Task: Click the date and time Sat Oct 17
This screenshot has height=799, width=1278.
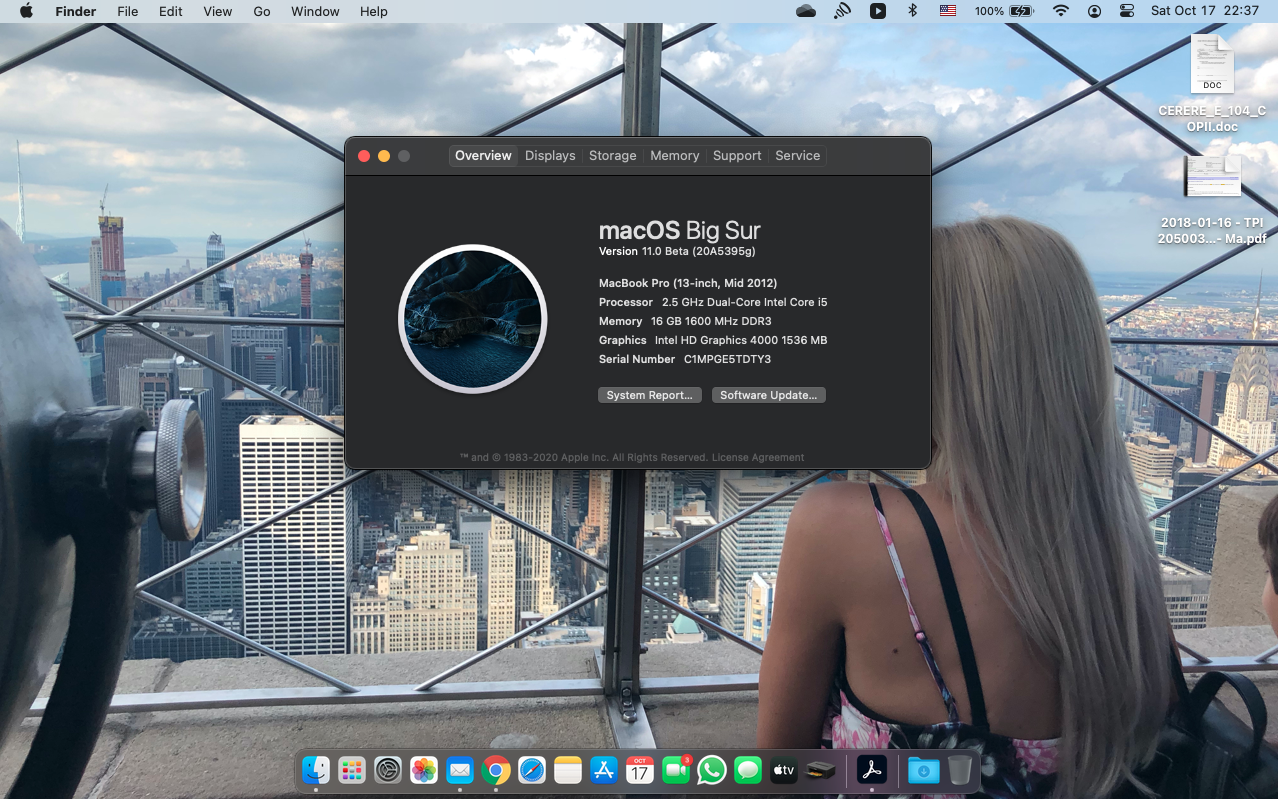Action: click(1204, 11)
